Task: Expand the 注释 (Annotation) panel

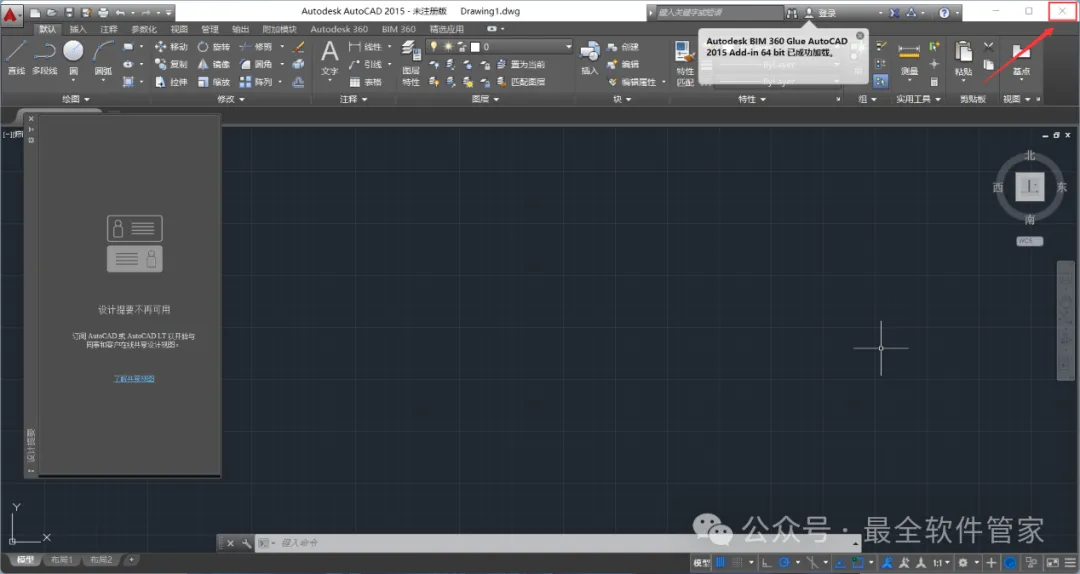Action: point(353,99)
